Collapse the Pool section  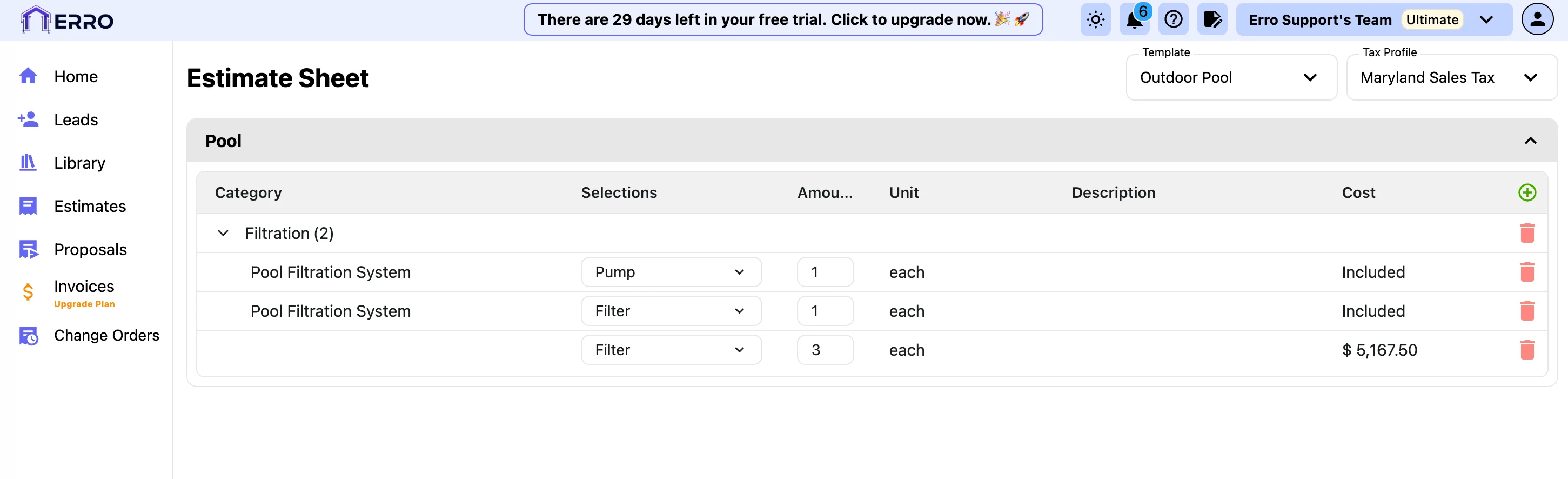point(1530,141)
